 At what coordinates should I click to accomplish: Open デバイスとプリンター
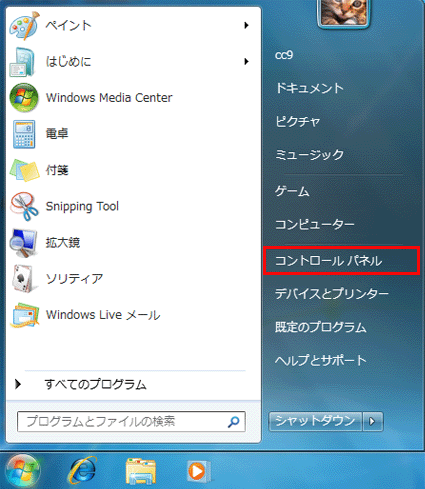pyautogui.click(x=332, y=294)
